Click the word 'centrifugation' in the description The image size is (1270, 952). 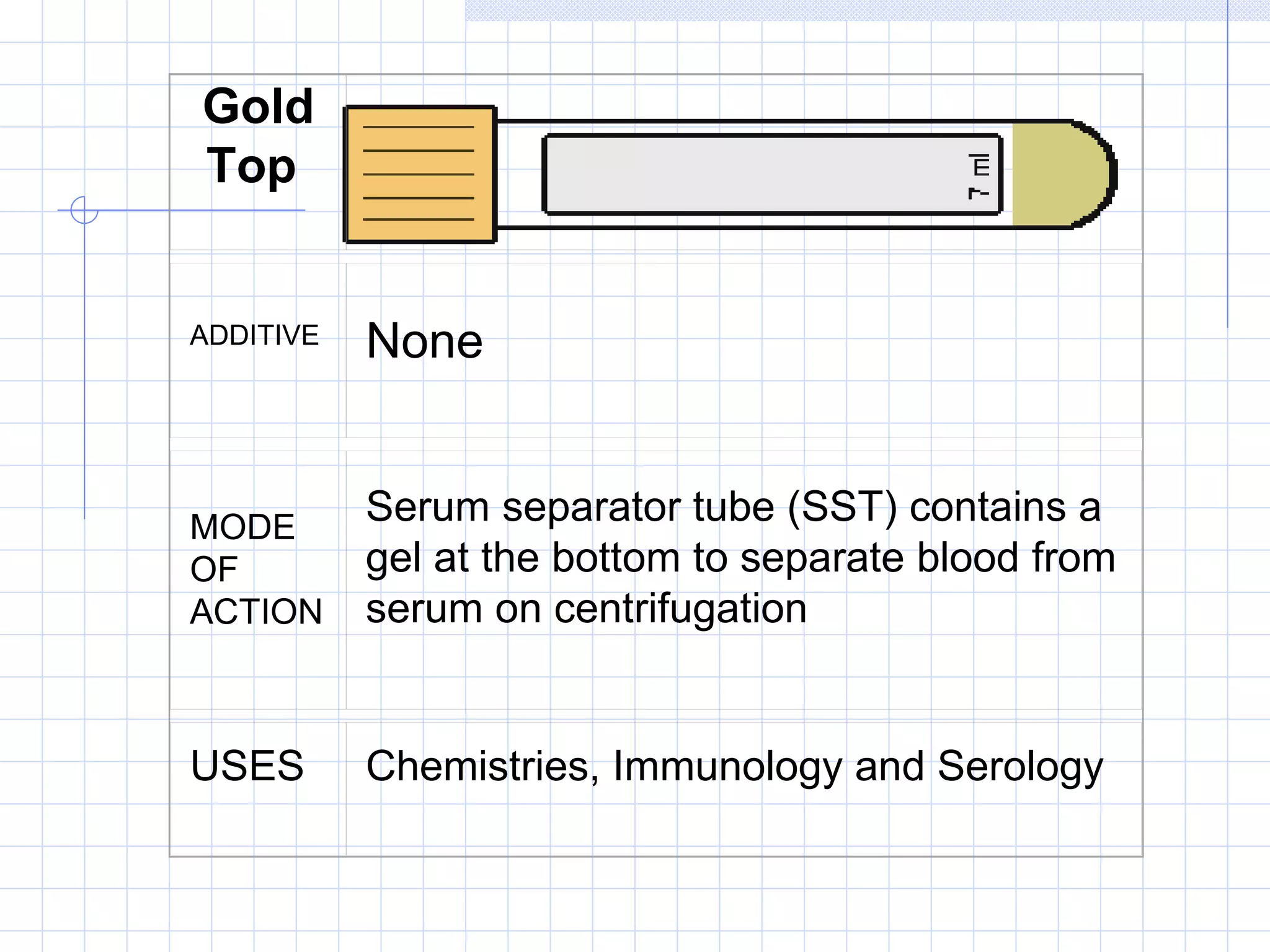[680, 609]
